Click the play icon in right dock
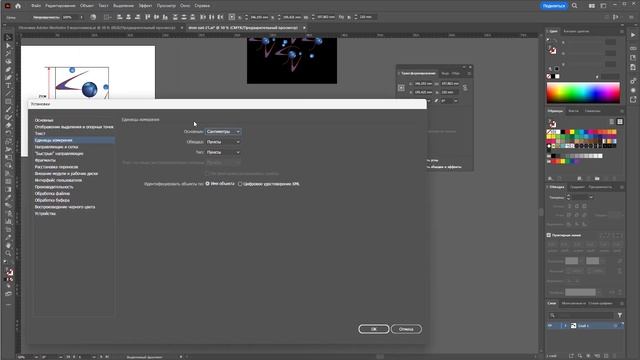 click(x=633, y=35)
